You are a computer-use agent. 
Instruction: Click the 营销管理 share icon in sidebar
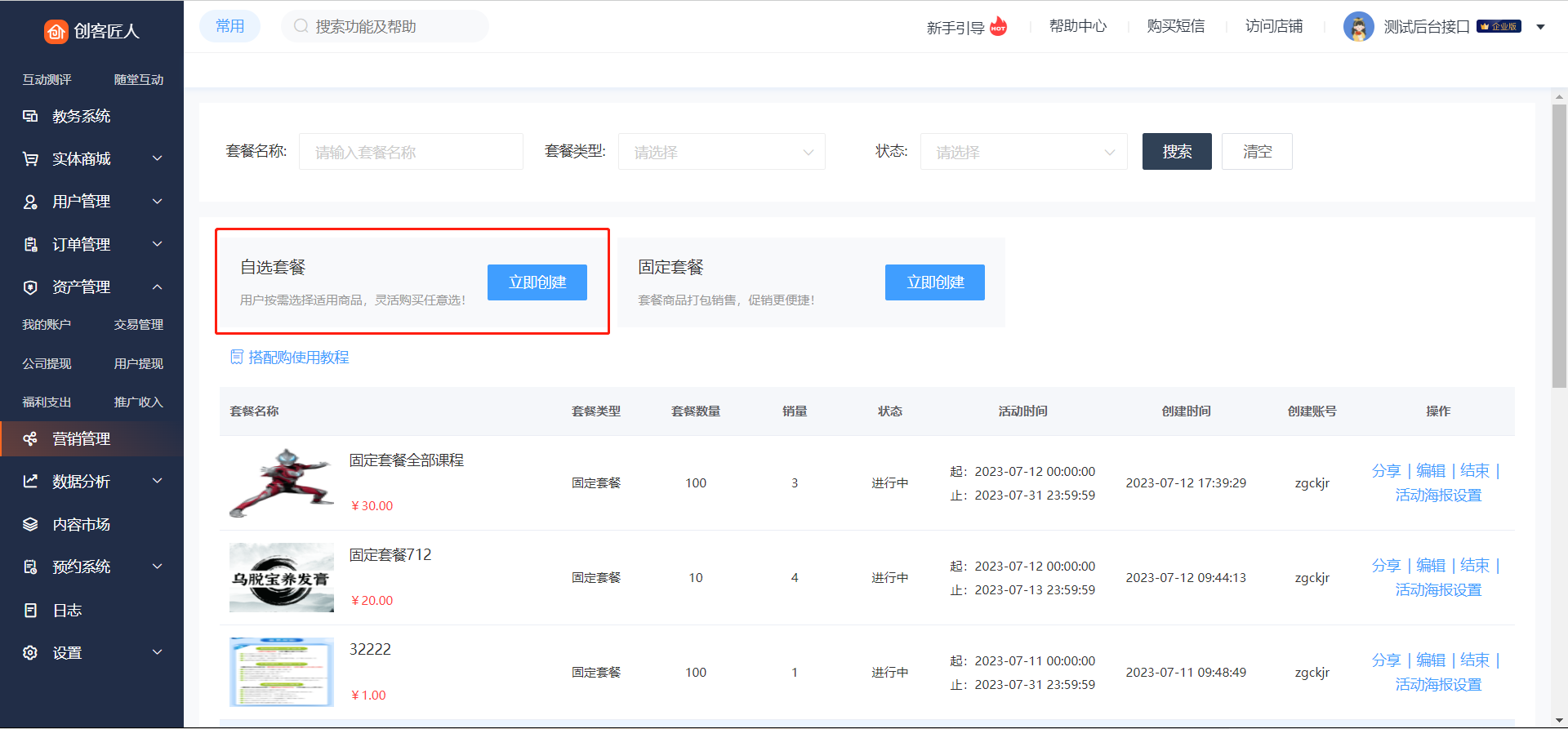[30, 439]
